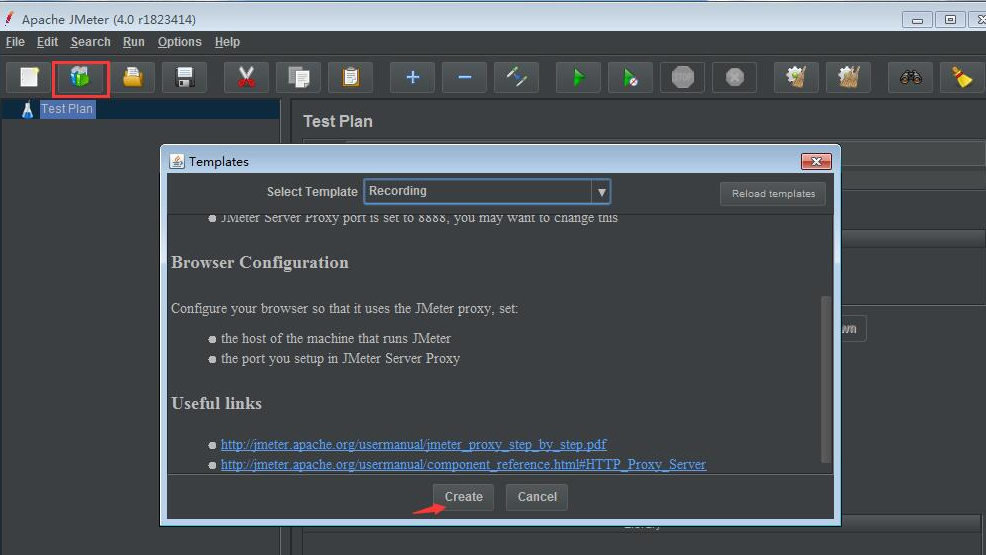
Task: Click the Collapse All minus icon
Action: 465,77
